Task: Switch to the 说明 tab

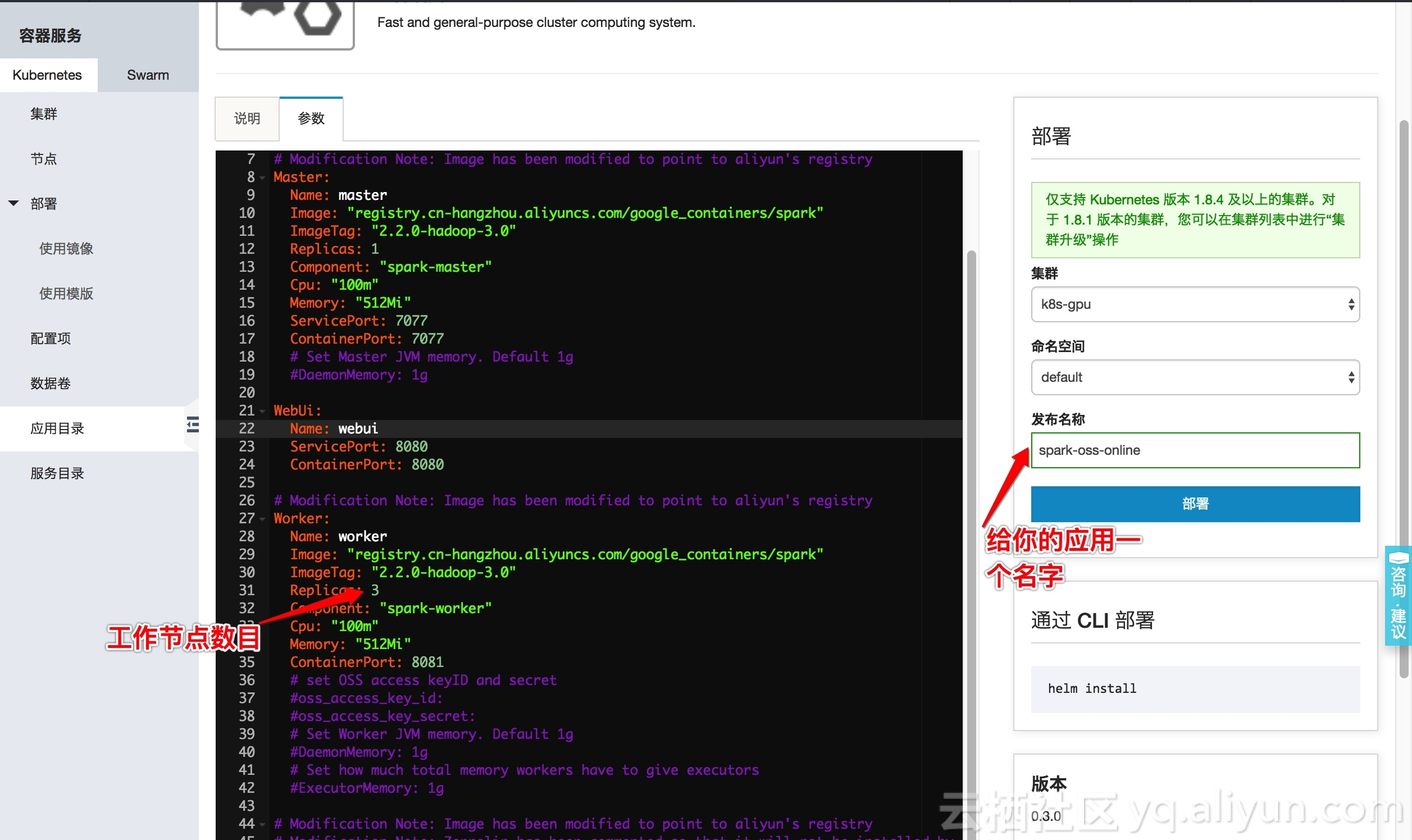Action: (247, 118)
